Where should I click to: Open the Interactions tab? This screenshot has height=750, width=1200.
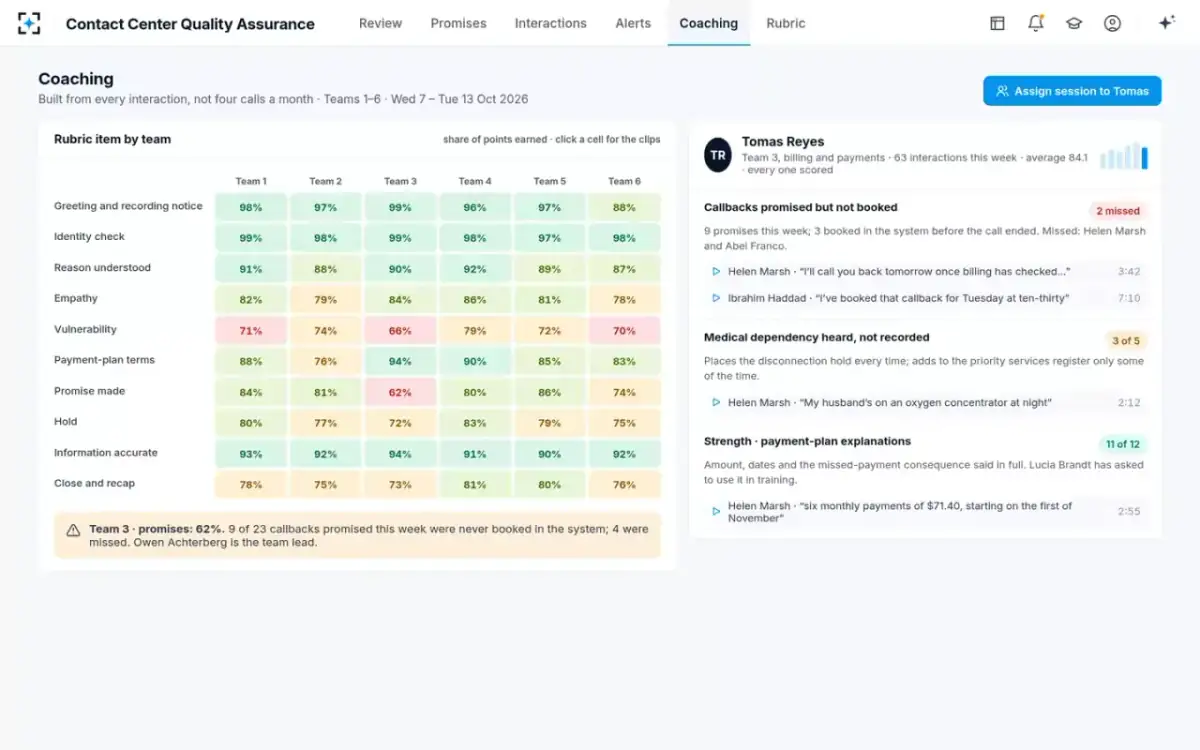click(551, 23)
